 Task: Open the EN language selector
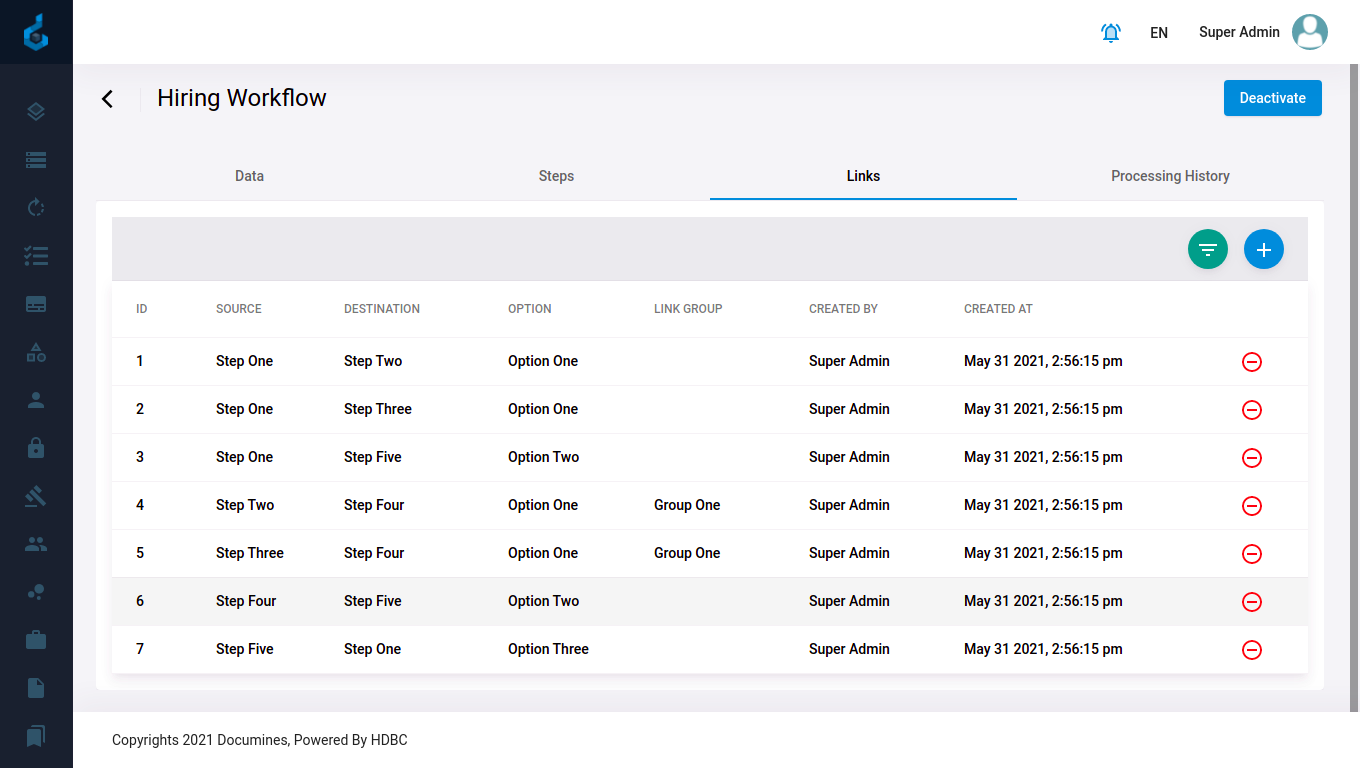tap(1158, 33)
